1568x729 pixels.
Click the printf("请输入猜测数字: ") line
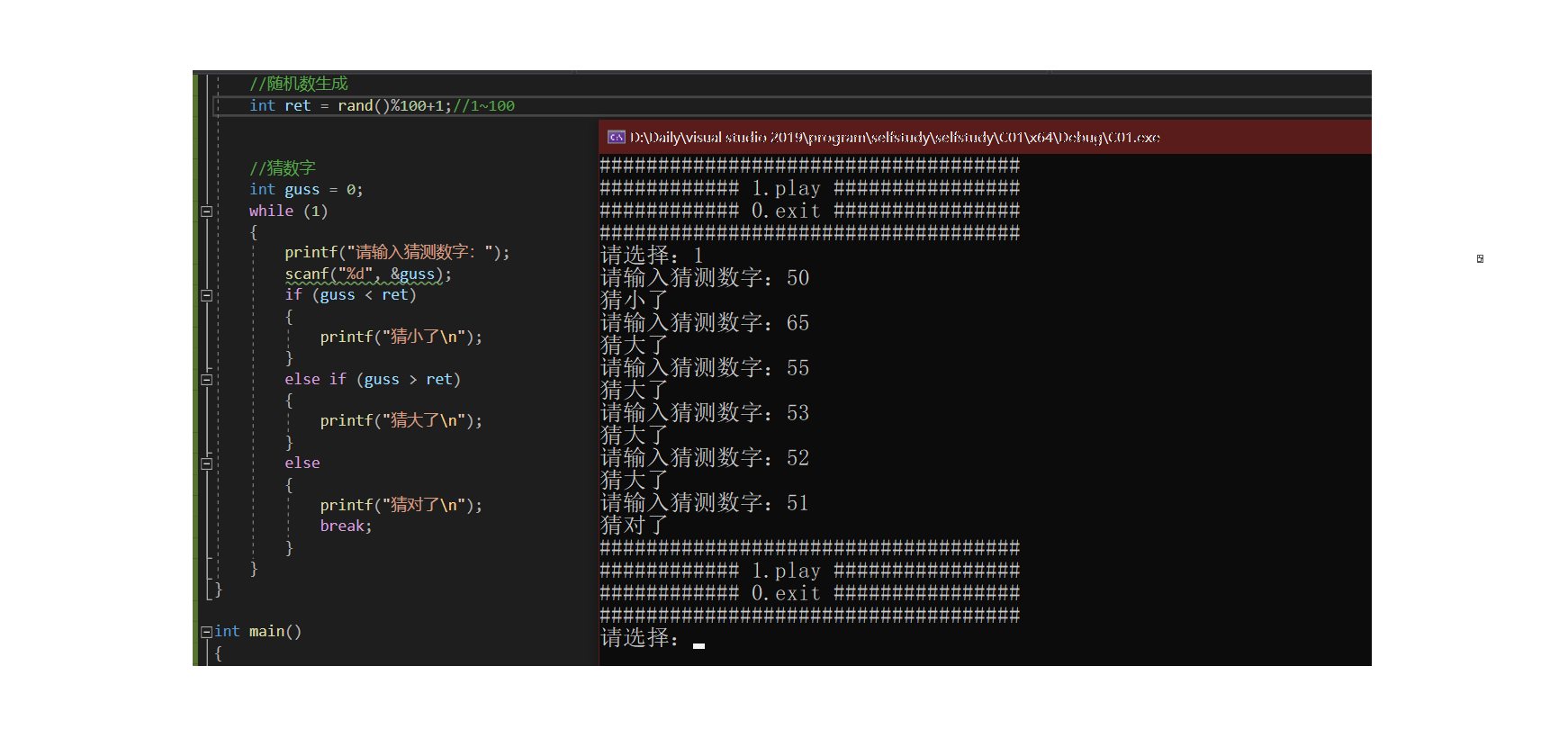point(397,253)
